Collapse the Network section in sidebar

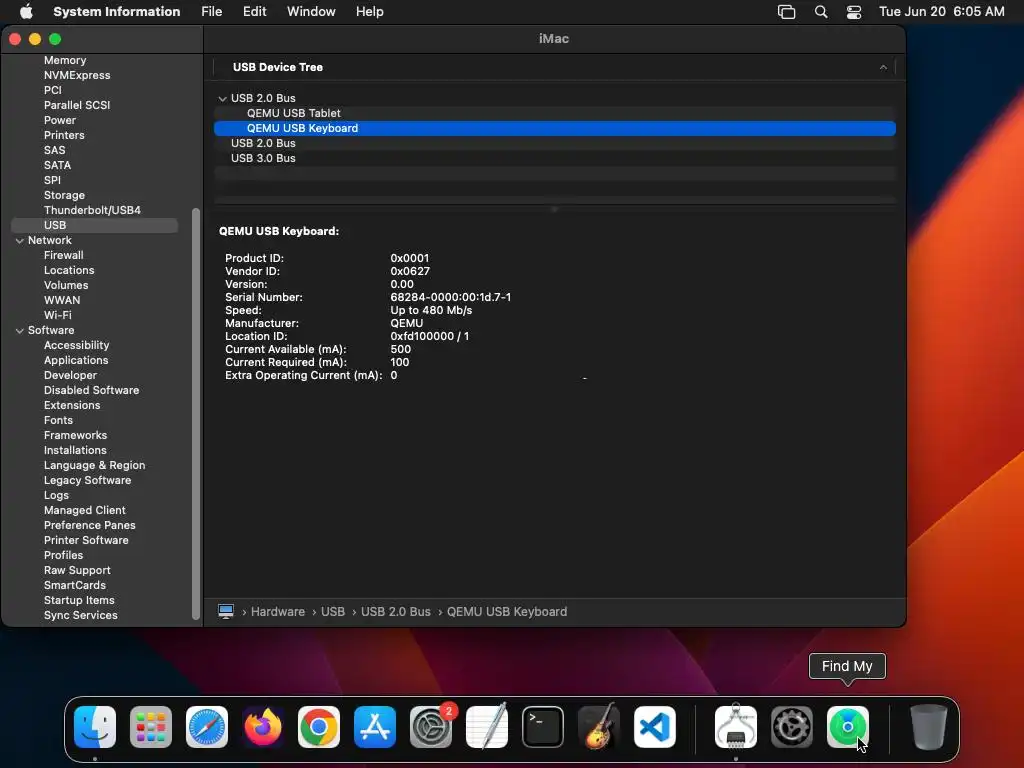coord(20,240)
